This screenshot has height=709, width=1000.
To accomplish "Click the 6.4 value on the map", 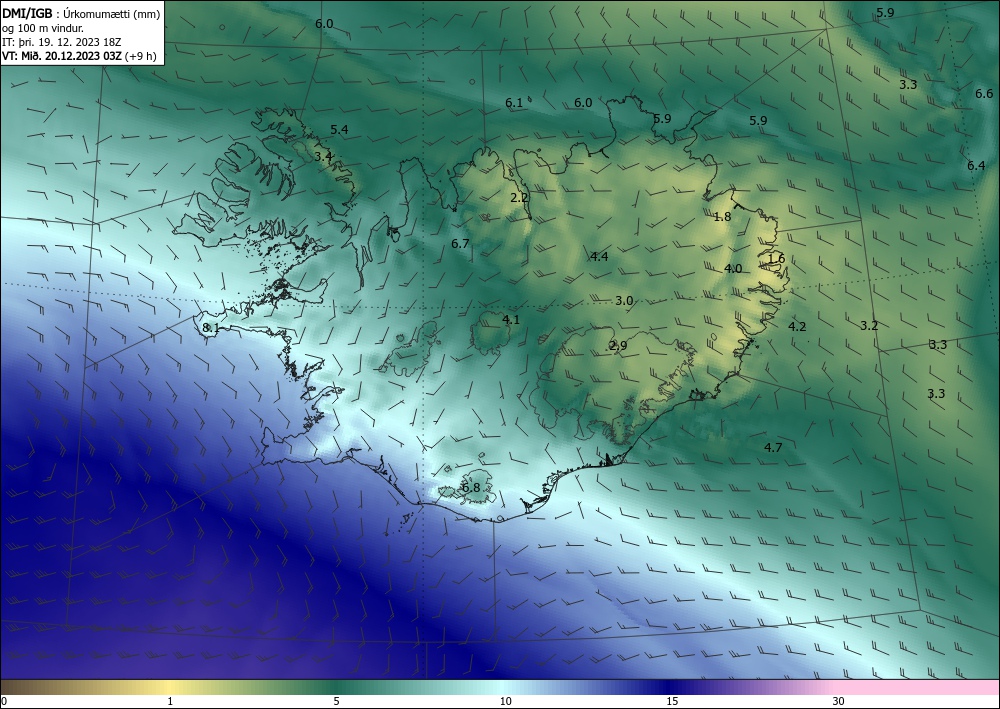I will pos(976,166).
